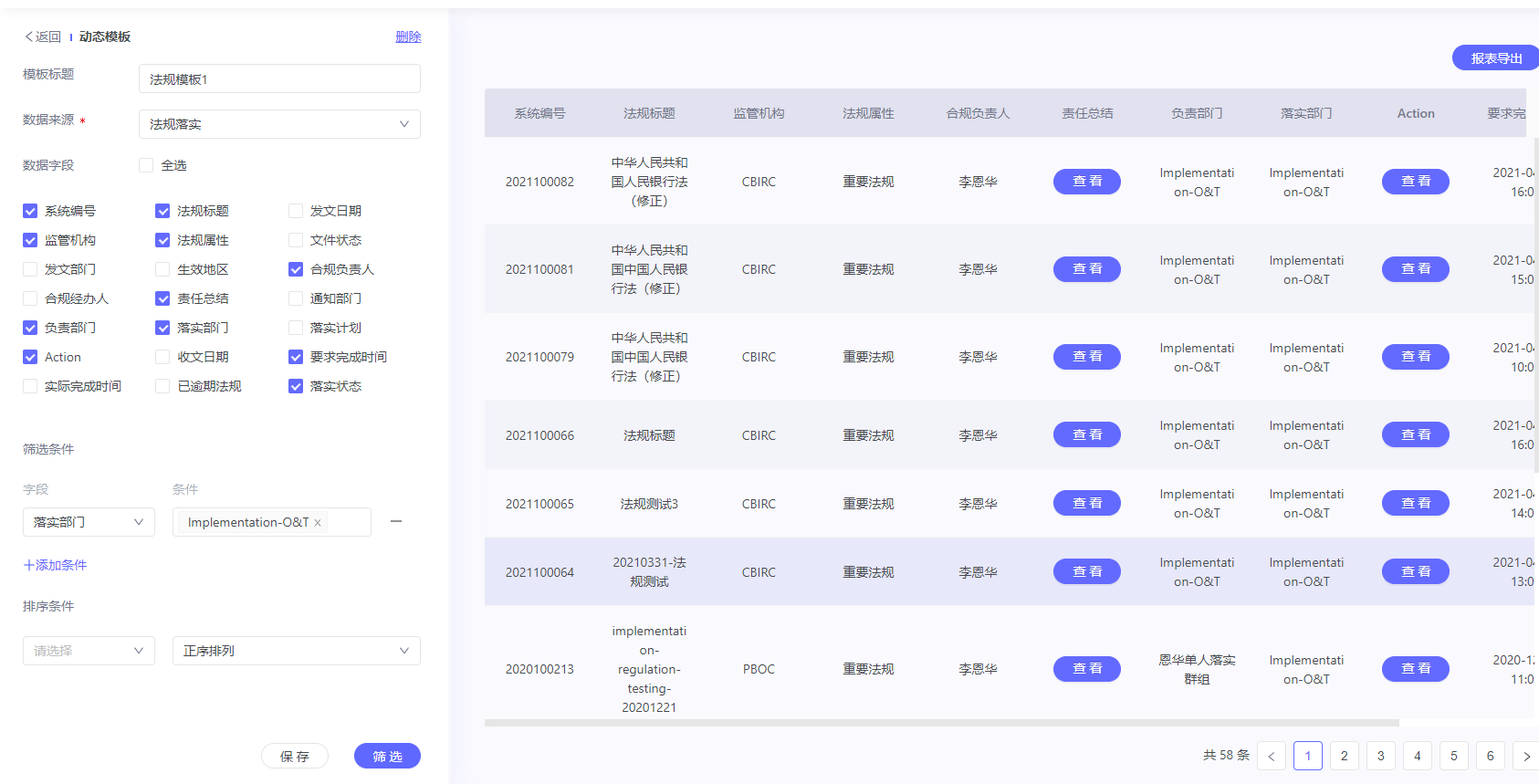Check the 生效地区 field
The height and width of the screenshot is (784, 1539).
(x=162, y=269)
